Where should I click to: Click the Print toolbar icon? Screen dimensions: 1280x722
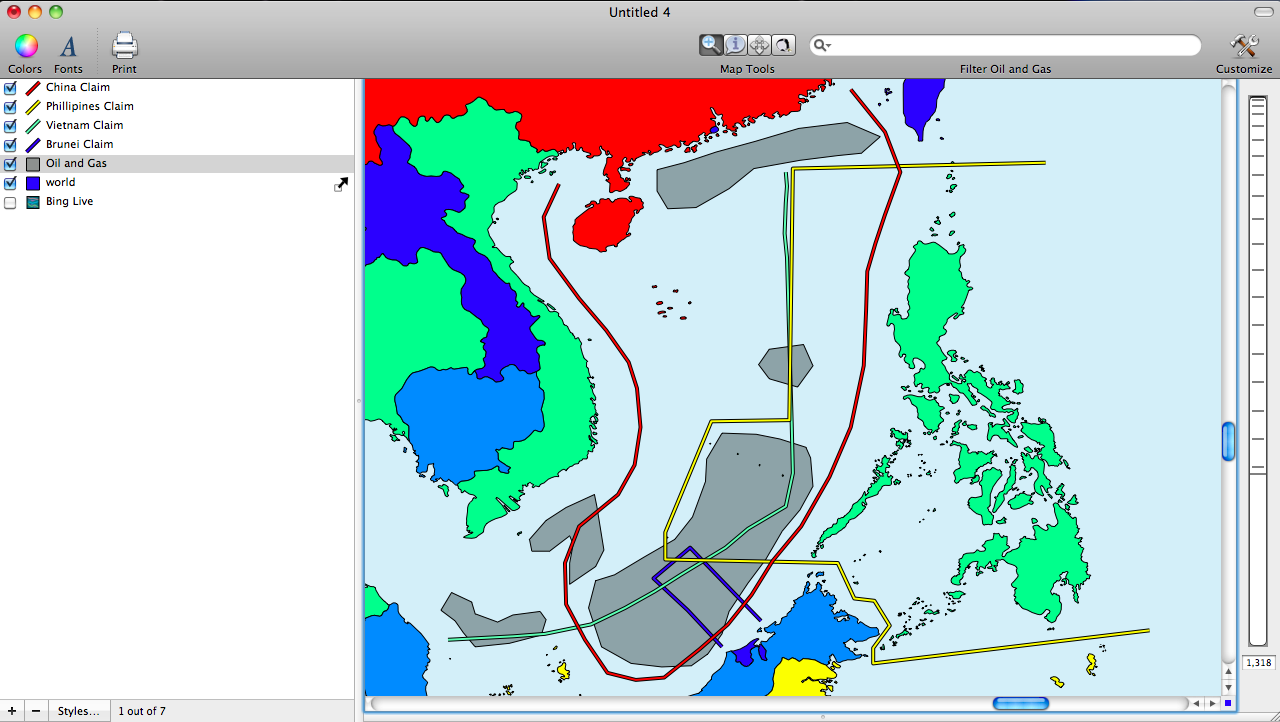click(x=124, y=46)
